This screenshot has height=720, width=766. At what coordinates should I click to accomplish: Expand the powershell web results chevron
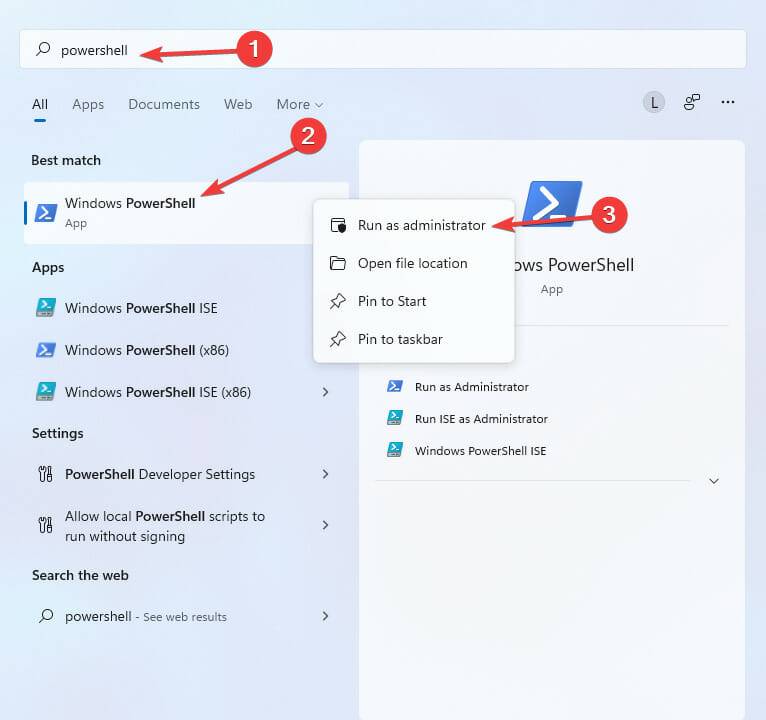pos(325,616)
